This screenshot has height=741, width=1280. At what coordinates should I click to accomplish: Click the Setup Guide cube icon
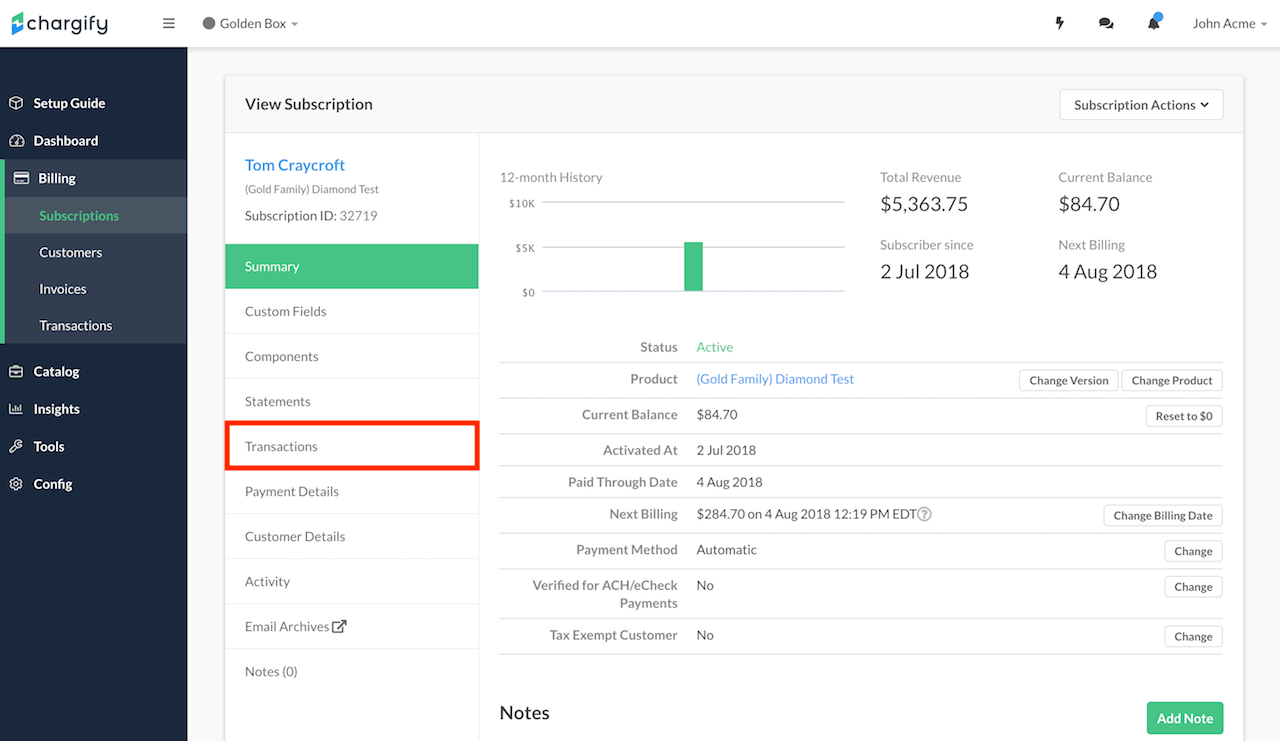(x=16, y=103)
